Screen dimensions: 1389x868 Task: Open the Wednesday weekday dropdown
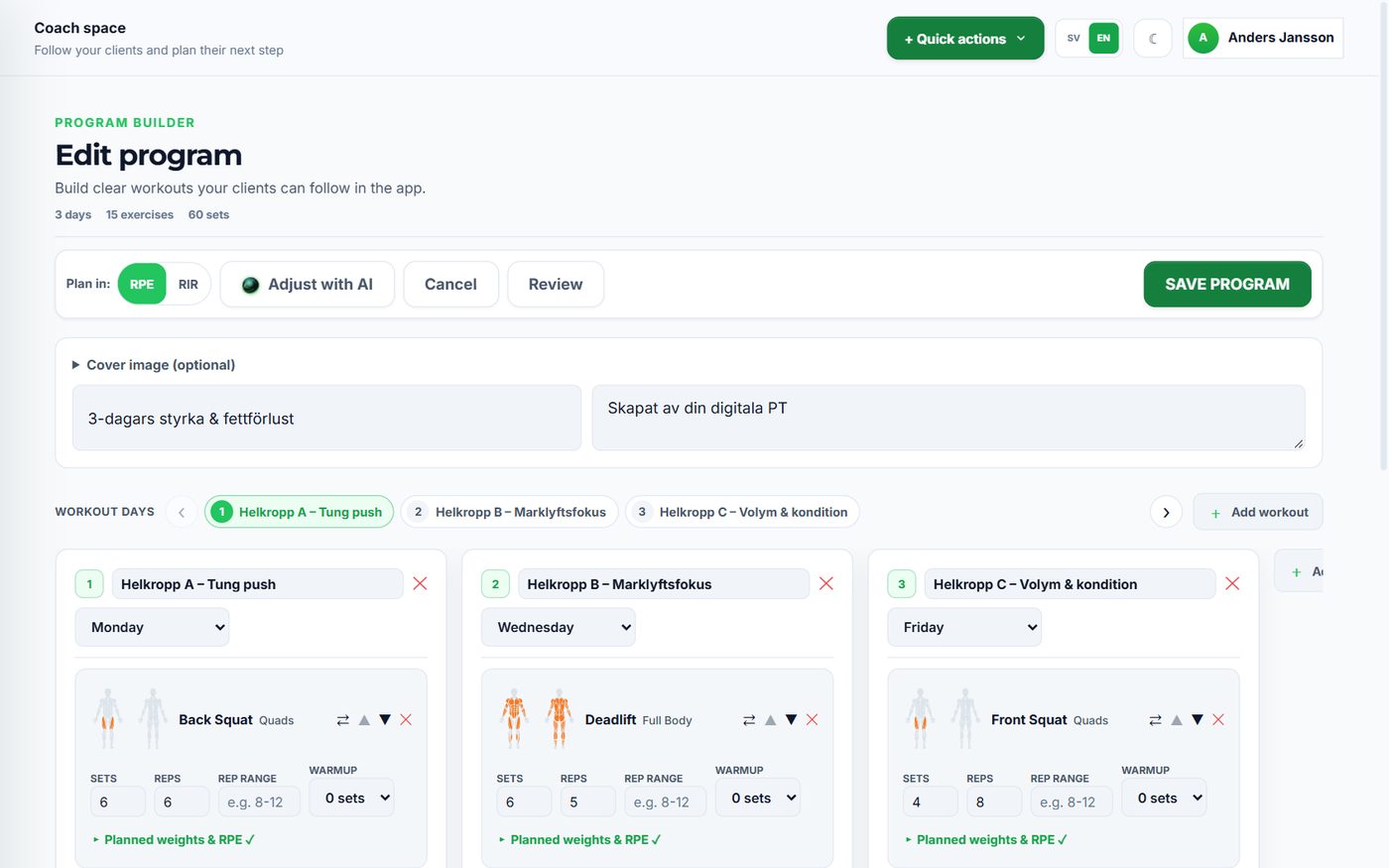click(x=559, y=627)
